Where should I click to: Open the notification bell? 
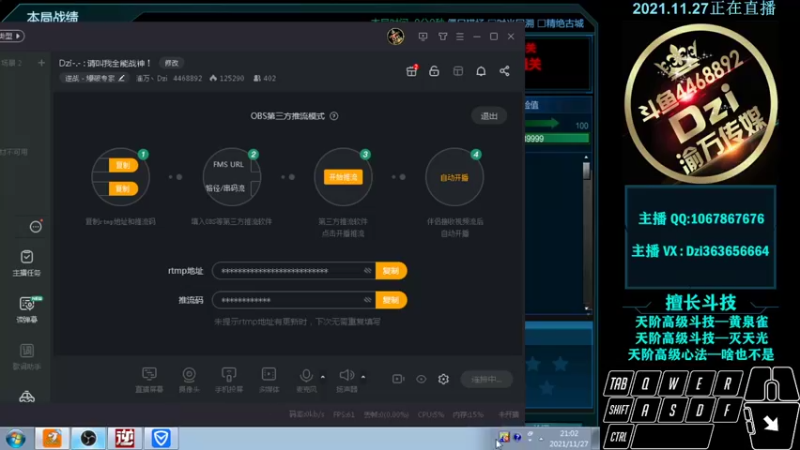tap(481, 71)
